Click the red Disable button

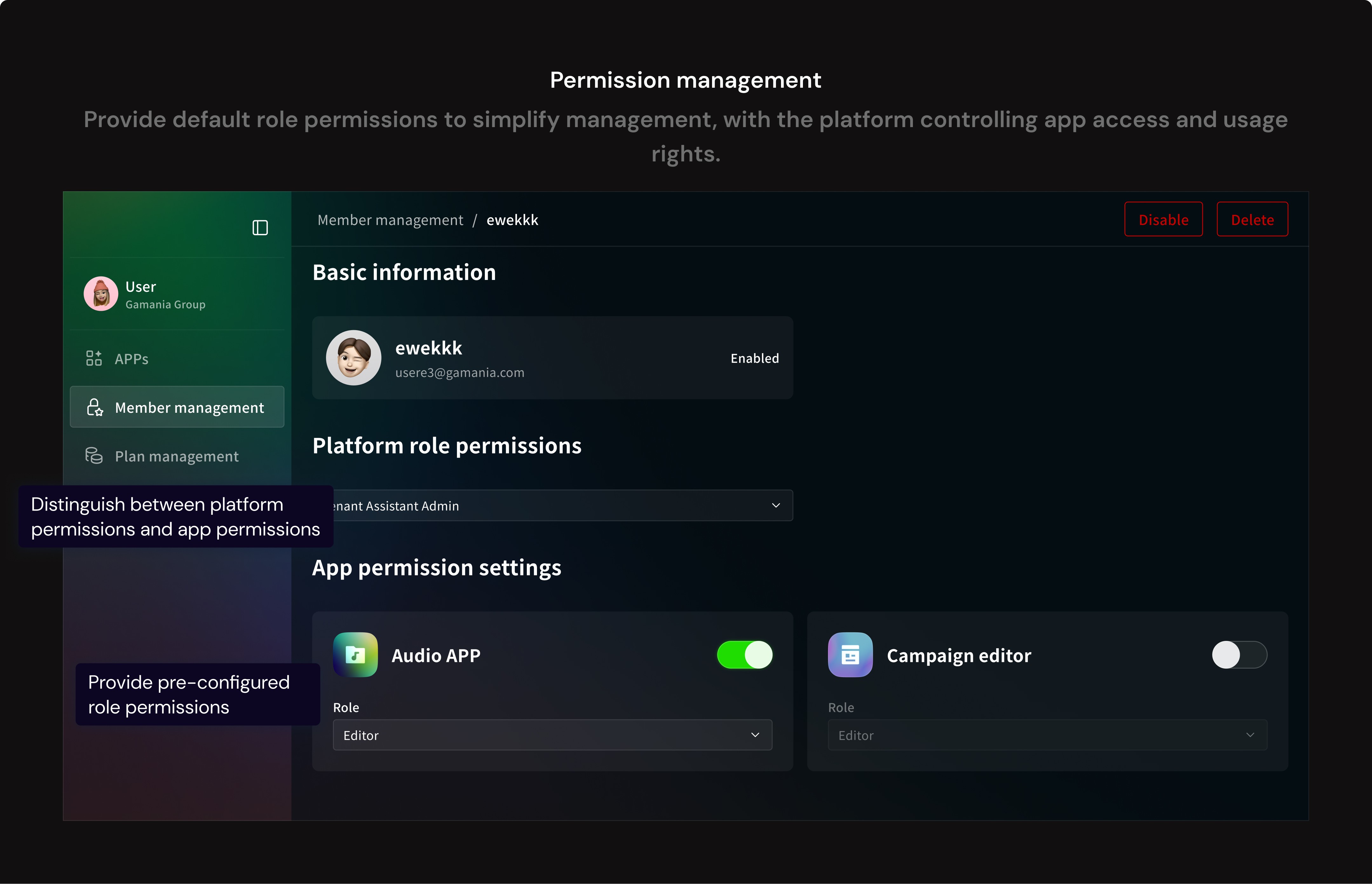(x=1163, y=219)
